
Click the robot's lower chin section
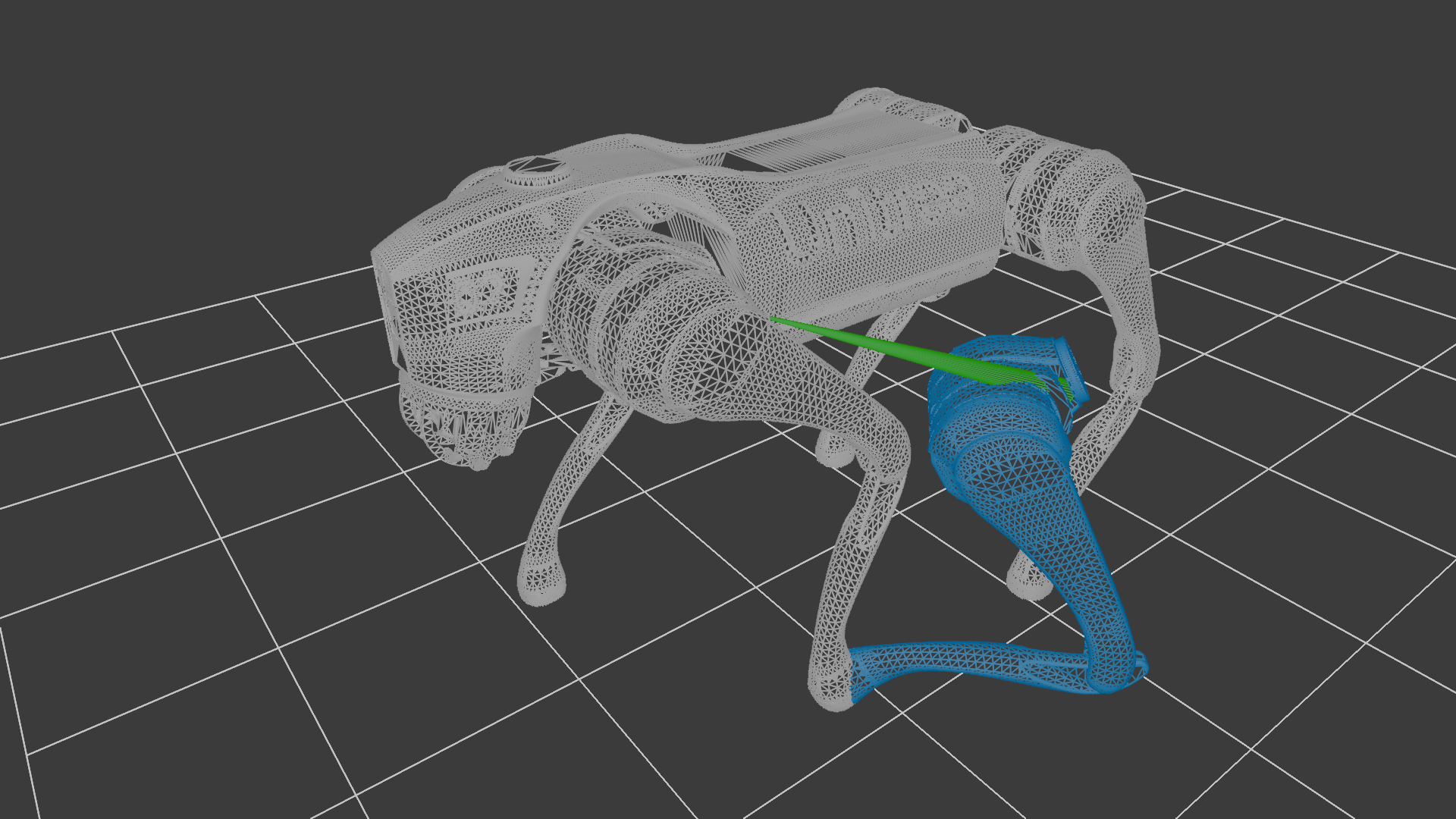466,425
